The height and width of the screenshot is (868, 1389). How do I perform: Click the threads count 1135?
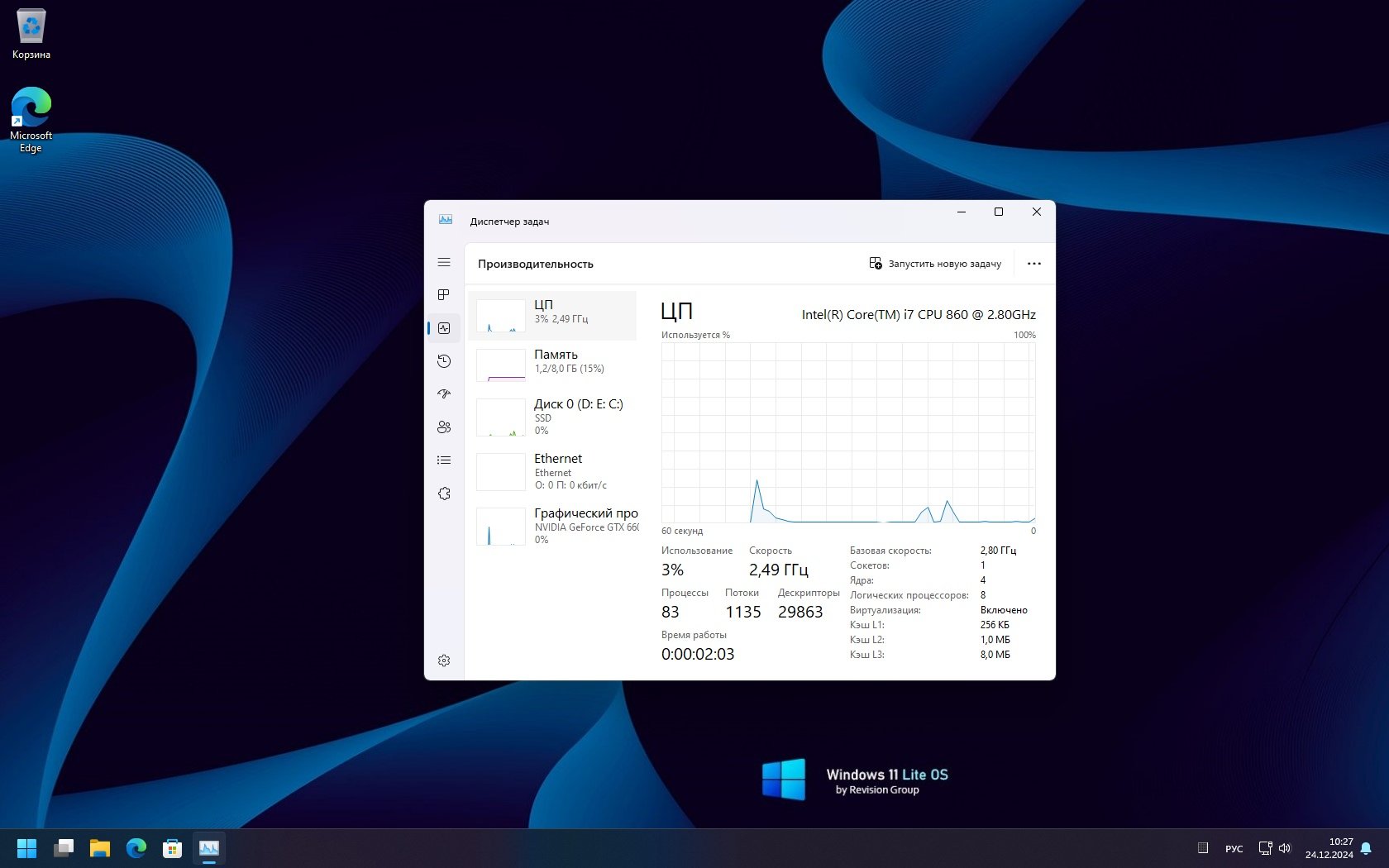point(743,612)
